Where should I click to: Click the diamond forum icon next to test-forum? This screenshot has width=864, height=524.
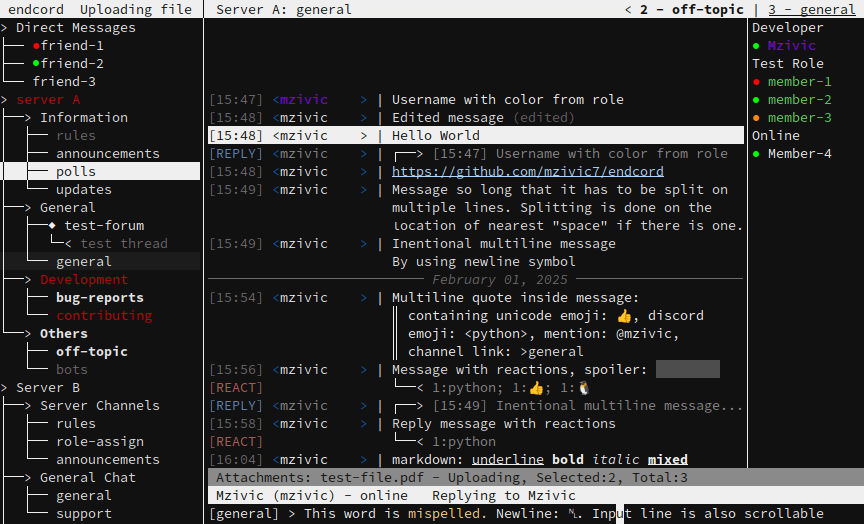pos(53,226)
